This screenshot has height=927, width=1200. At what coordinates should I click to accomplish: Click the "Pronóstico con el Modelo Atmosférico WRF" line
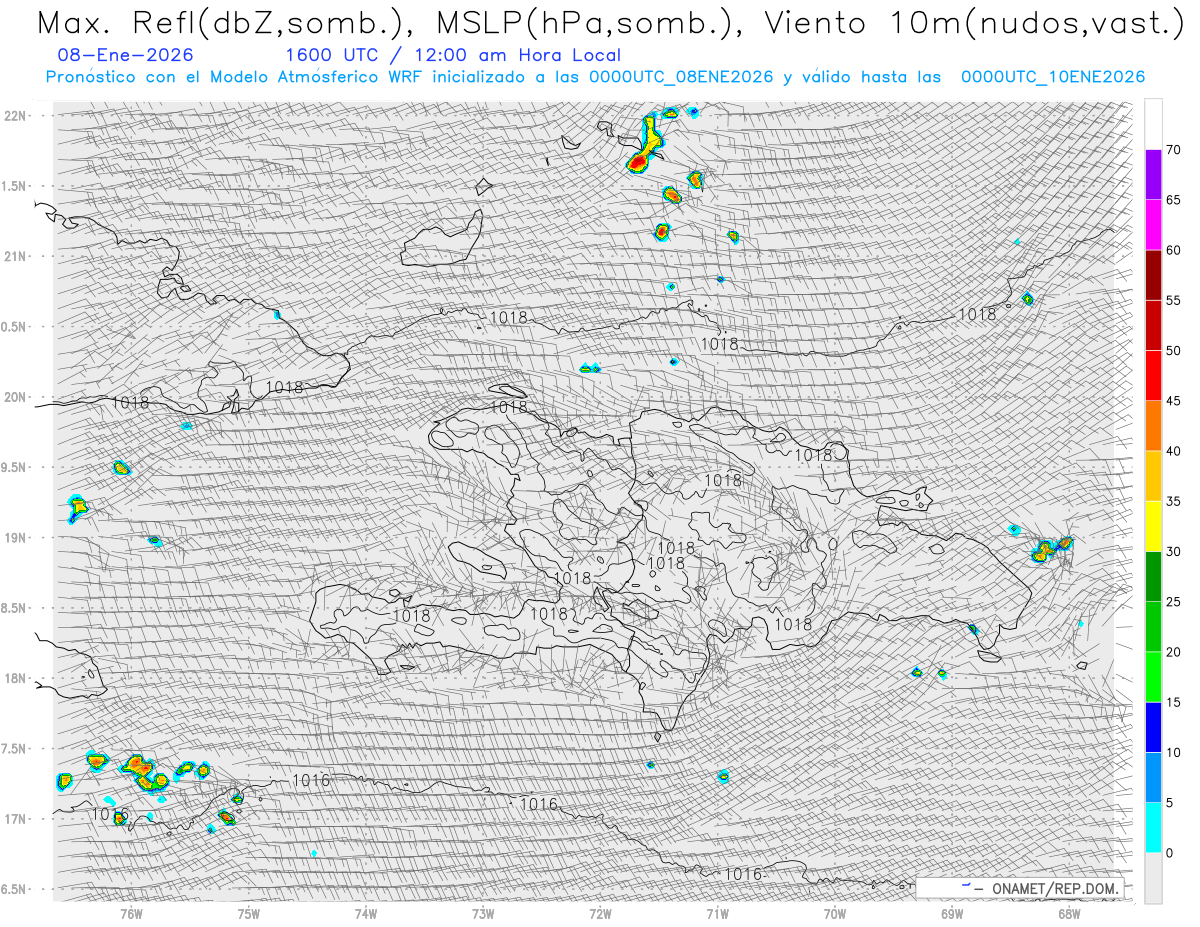(x=595, y=77)
